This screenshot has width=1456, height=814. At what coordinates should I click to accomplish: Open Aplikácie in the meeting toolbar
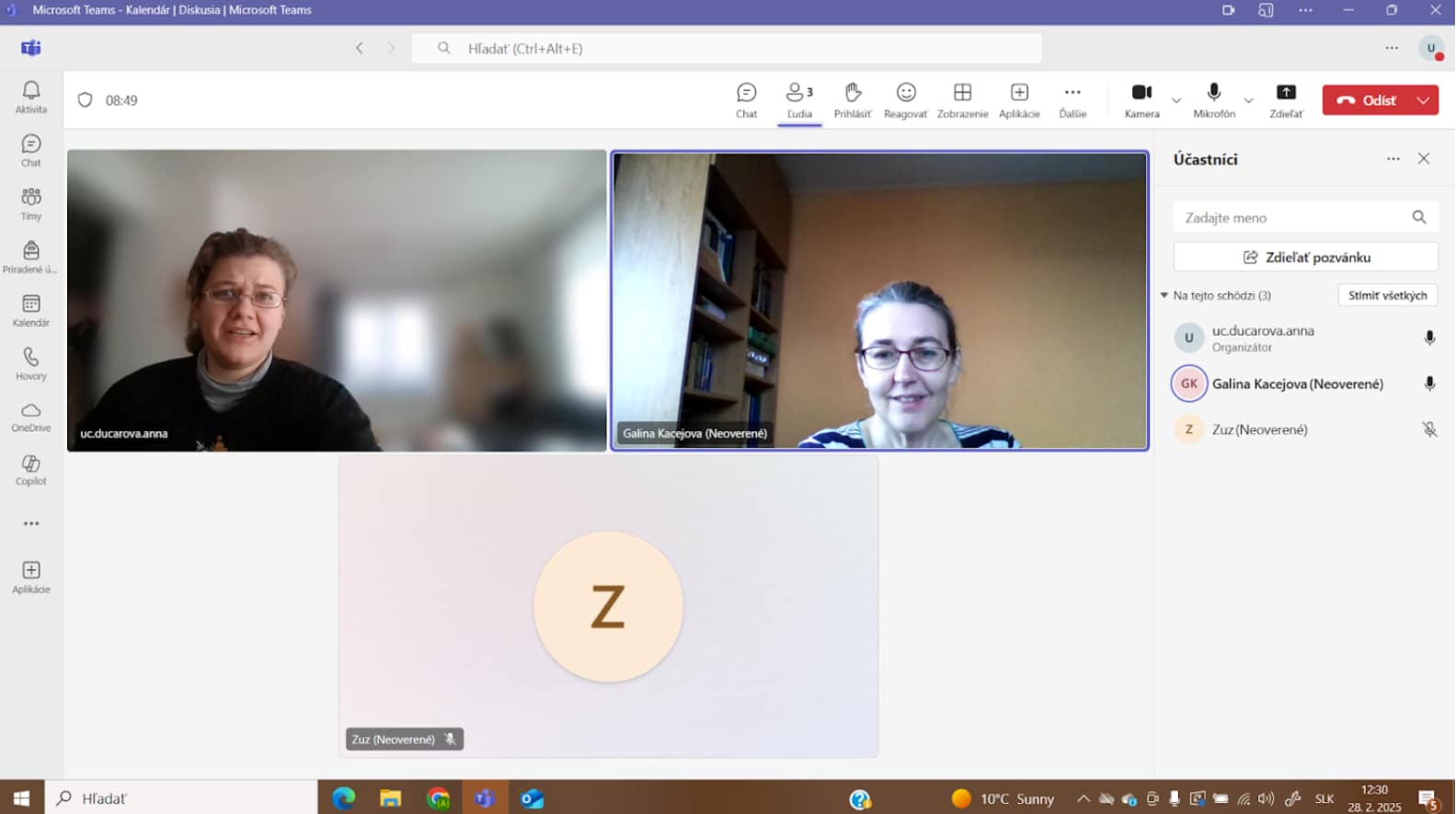(x=1019, y=100)
